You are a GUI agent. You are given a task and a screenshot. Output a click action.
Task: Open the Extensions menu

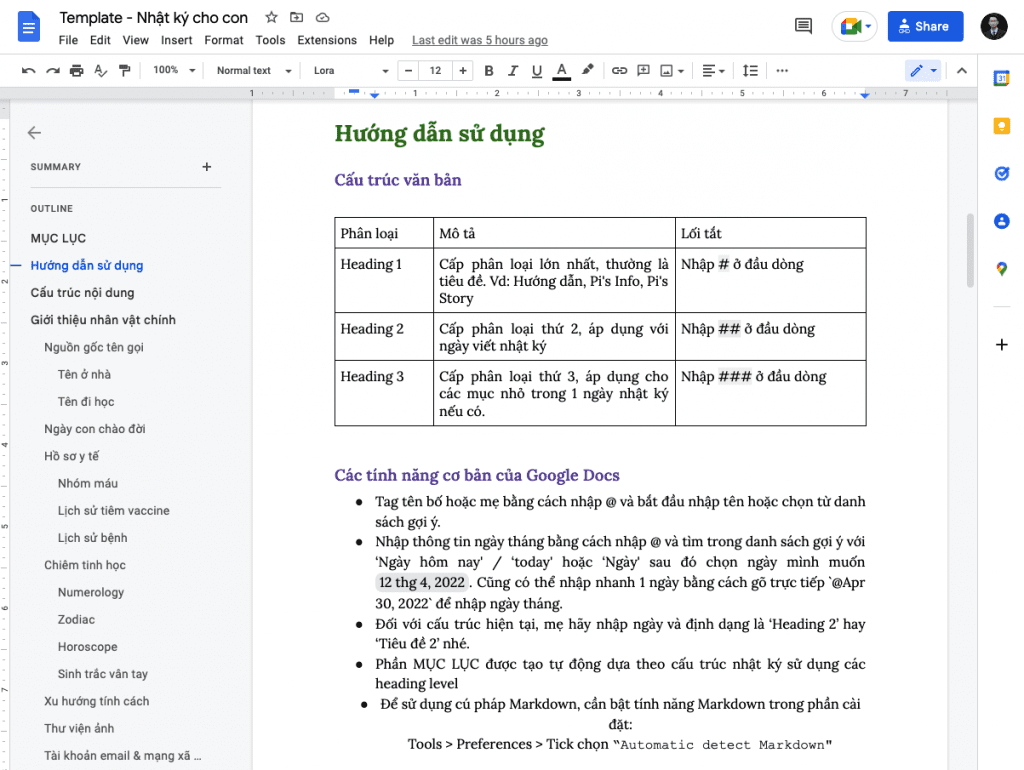coord(326,40)
